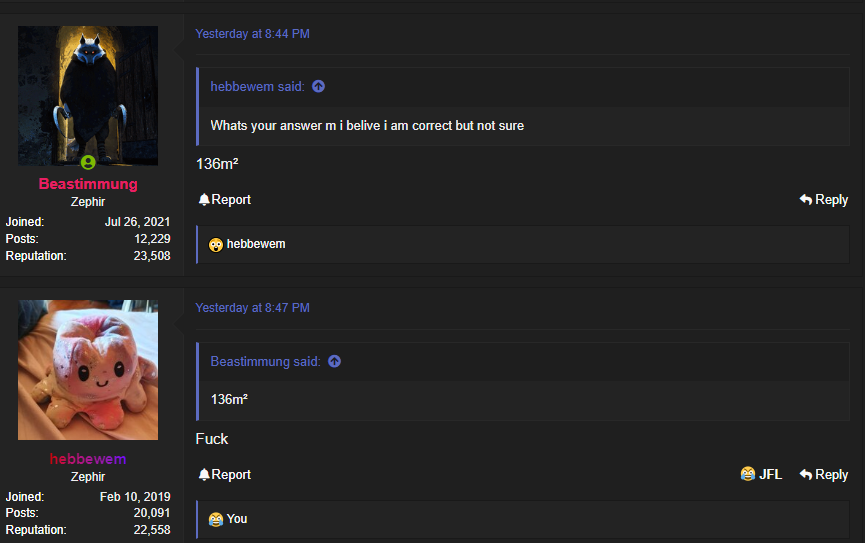Open hebbewem's profile via username
Screen dimensions: 865x543
tap(88, 459)
